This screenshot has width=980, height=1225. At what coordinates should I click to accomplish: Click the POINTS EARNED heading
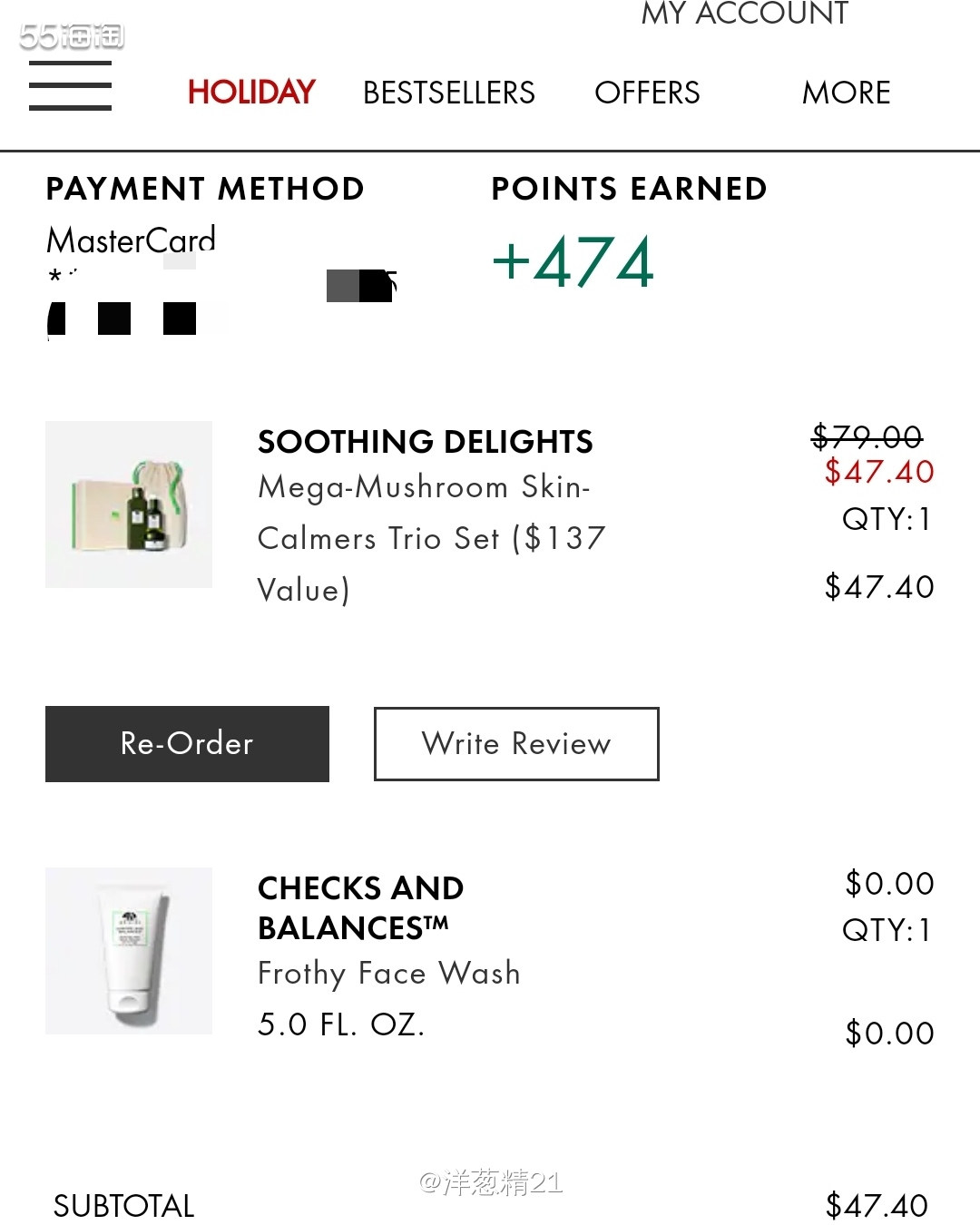pos(630,189)
